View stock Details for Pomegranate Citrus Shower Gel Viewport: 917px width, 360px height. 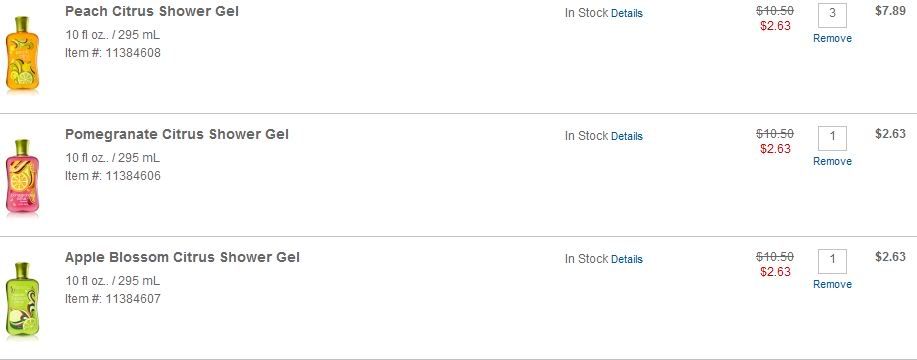coord(626,136)
